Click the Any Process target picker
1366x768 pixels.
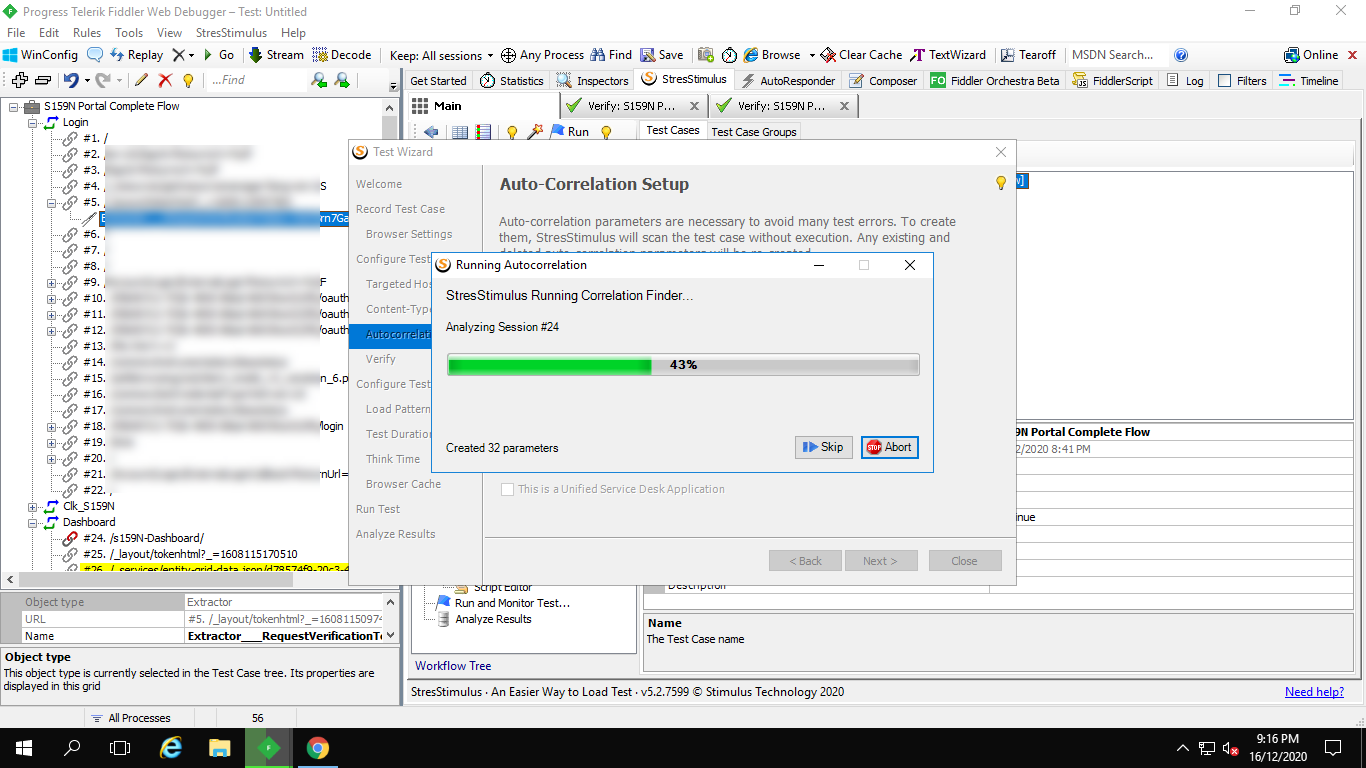click(542, 55)
